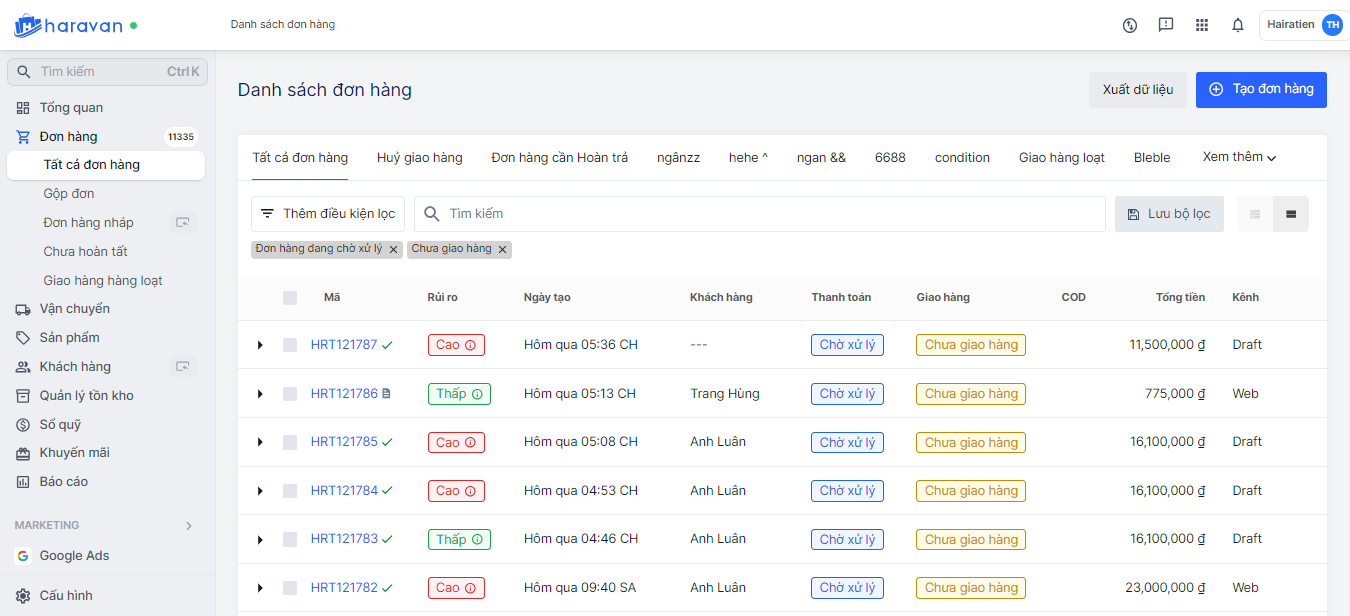Open the apps grid icon in header
Viewport: 1350px width, 616px height.
(x=1202, y=25)
